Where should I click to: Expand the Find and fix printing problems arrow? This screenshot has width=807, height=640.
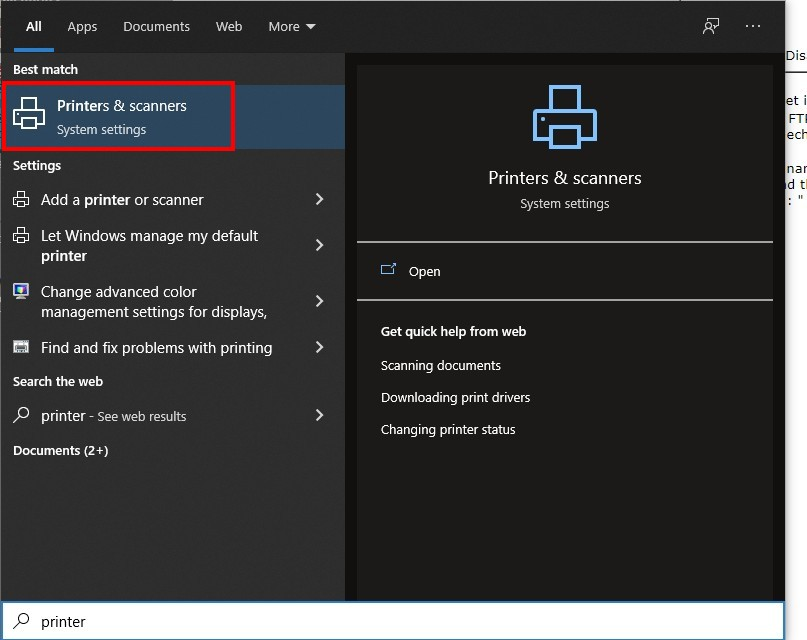[320, 347]
